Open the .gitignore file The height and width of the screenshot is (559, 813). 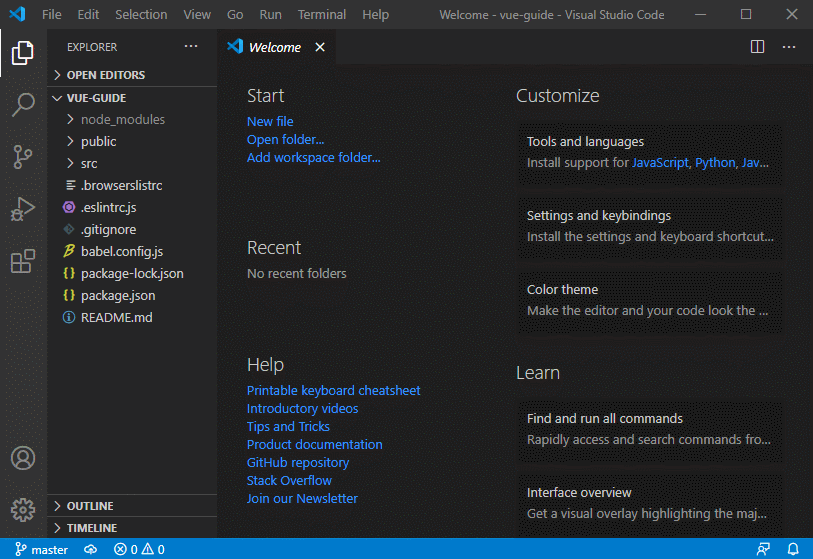(132, 229)
